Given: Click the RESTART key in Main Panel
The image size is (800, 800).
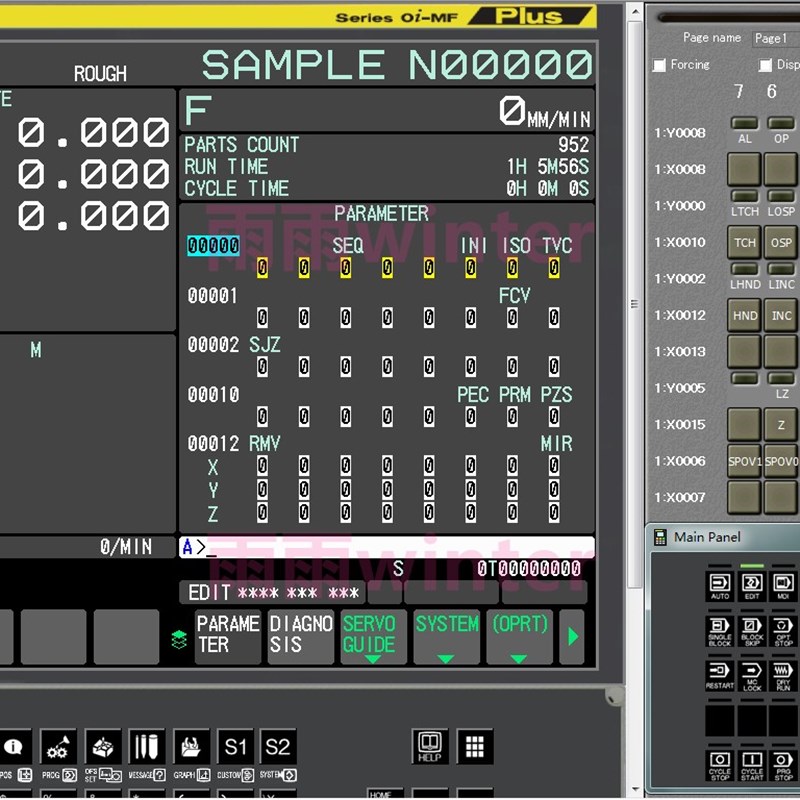Looking at the screenshot, I should 720,676.
